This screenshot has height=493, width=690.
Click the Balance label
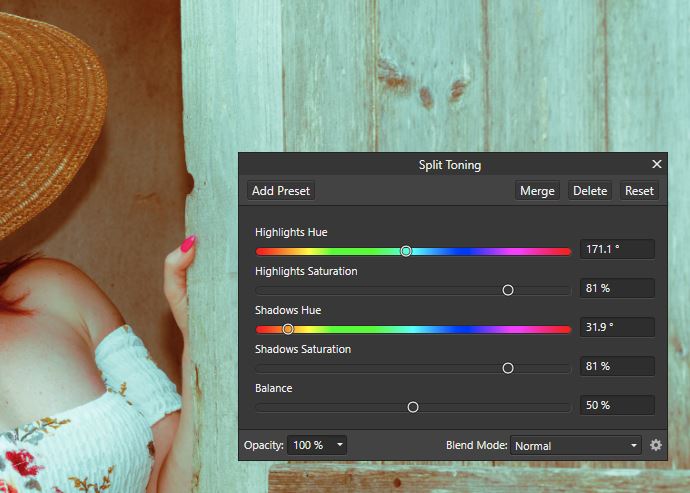(274, 388)
